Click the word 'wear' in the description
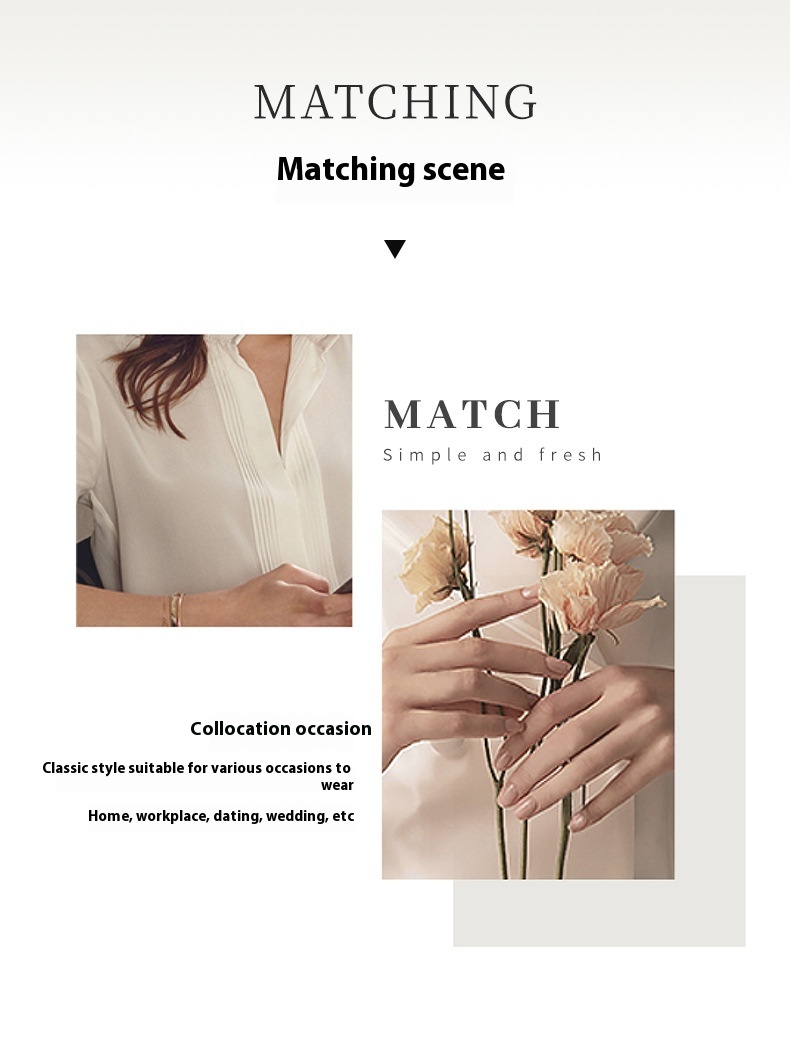This screenshot has height=1043, width=790. 337,785
